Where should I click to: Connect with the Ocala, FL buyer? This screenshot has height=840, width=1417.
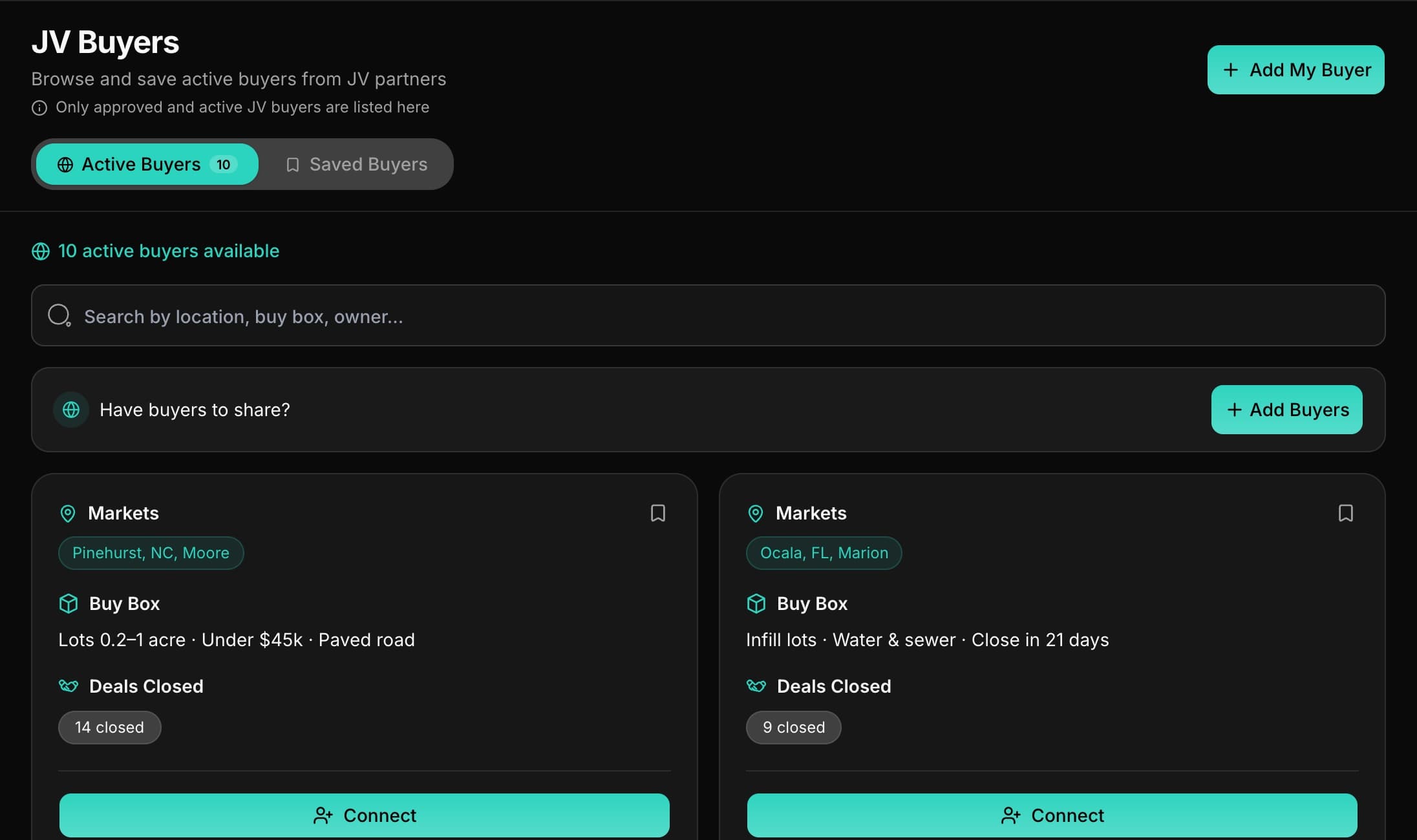point(1052,815)
